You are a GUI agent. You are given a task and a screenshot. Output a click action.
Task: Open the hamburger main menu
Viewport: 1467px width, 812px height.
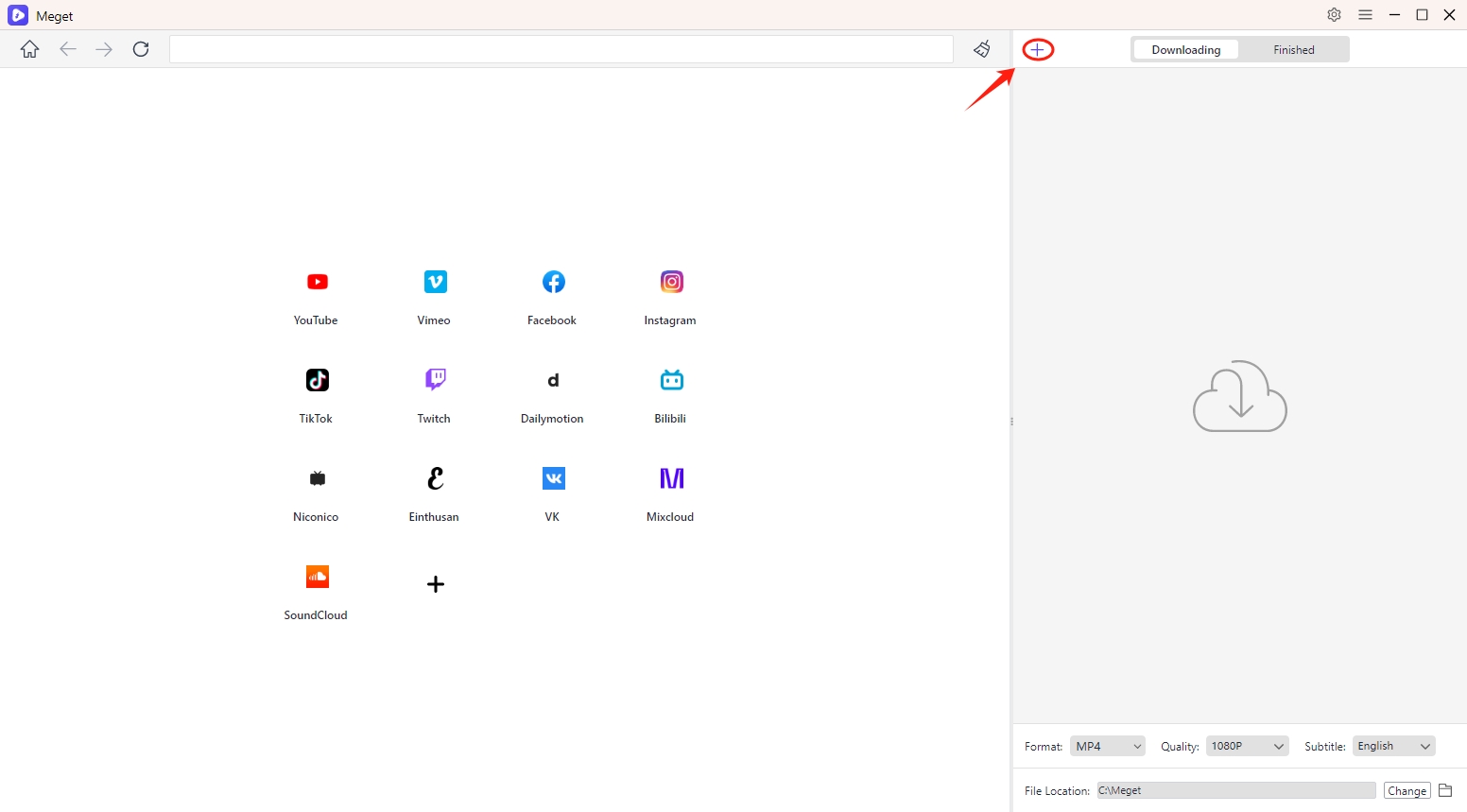pos(1366,15)
